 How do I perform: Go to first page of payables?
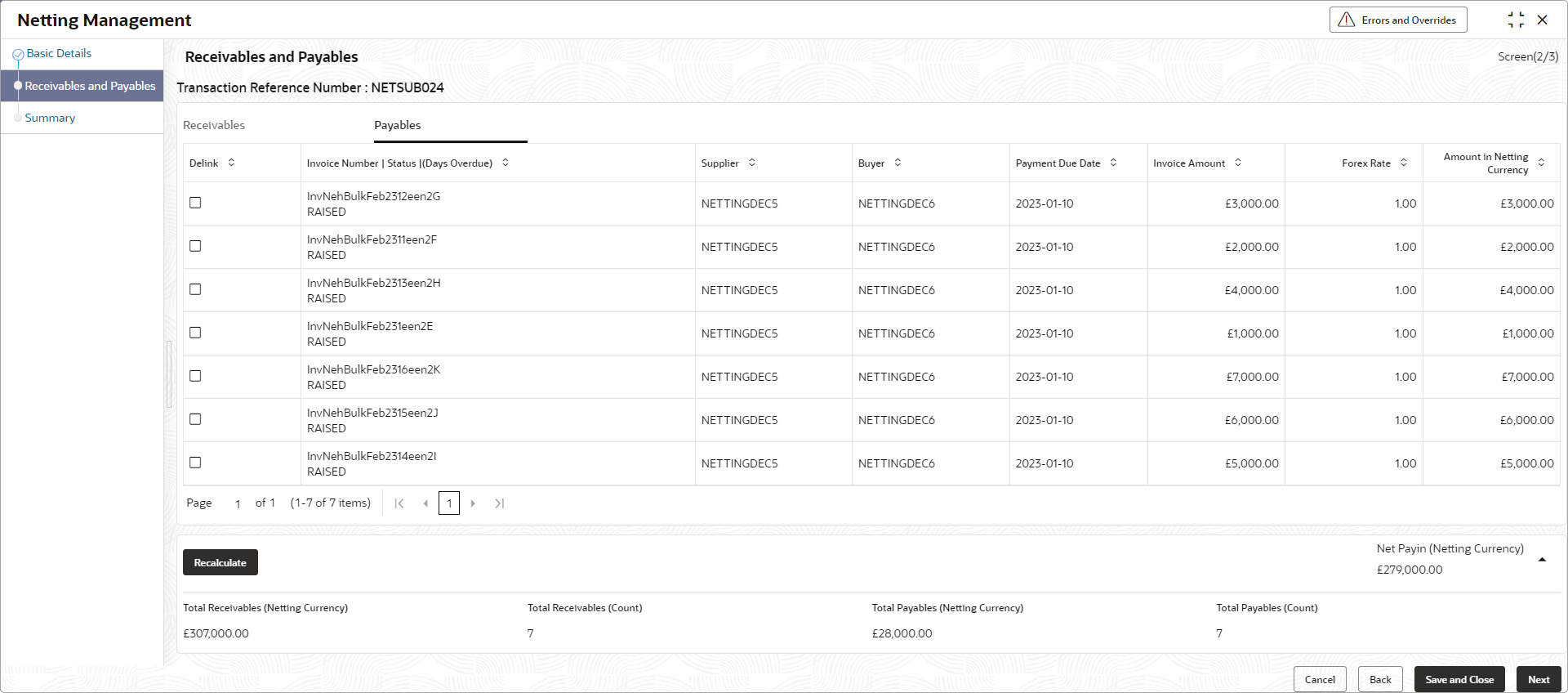tap(399, 503)
